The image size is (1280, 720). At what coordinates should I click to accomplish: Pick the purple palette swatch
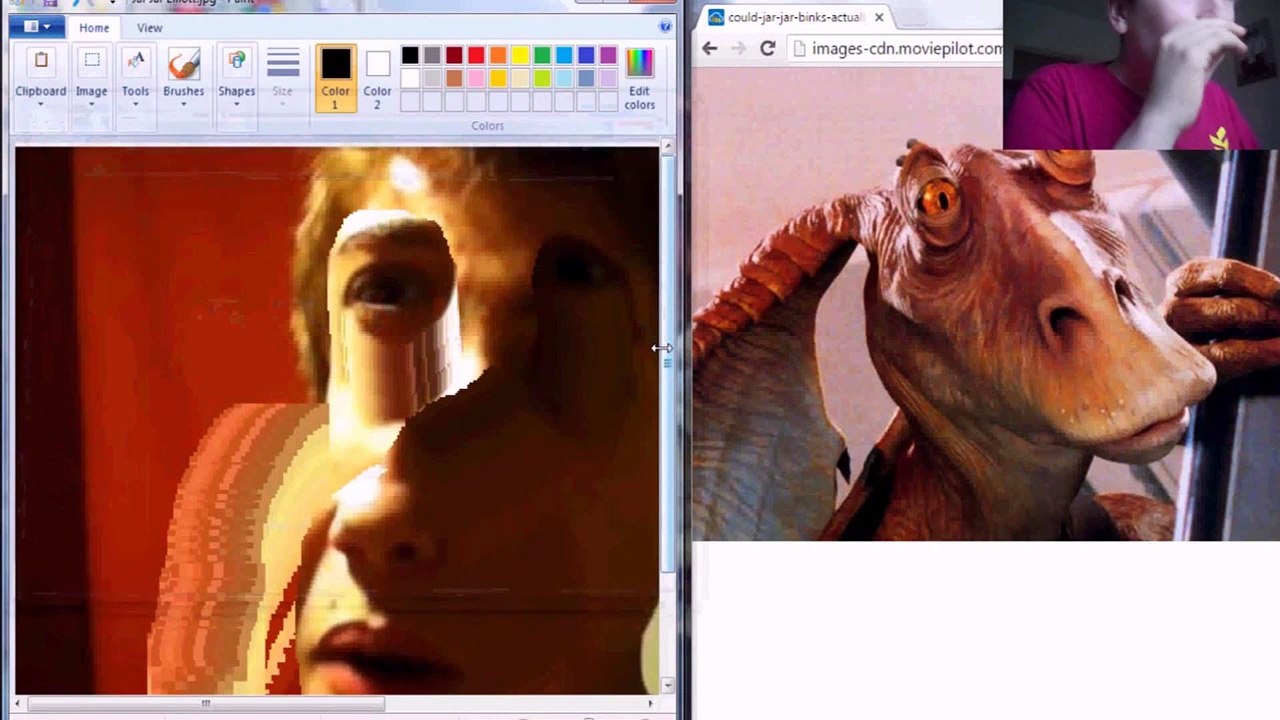(x=608, y=55)
